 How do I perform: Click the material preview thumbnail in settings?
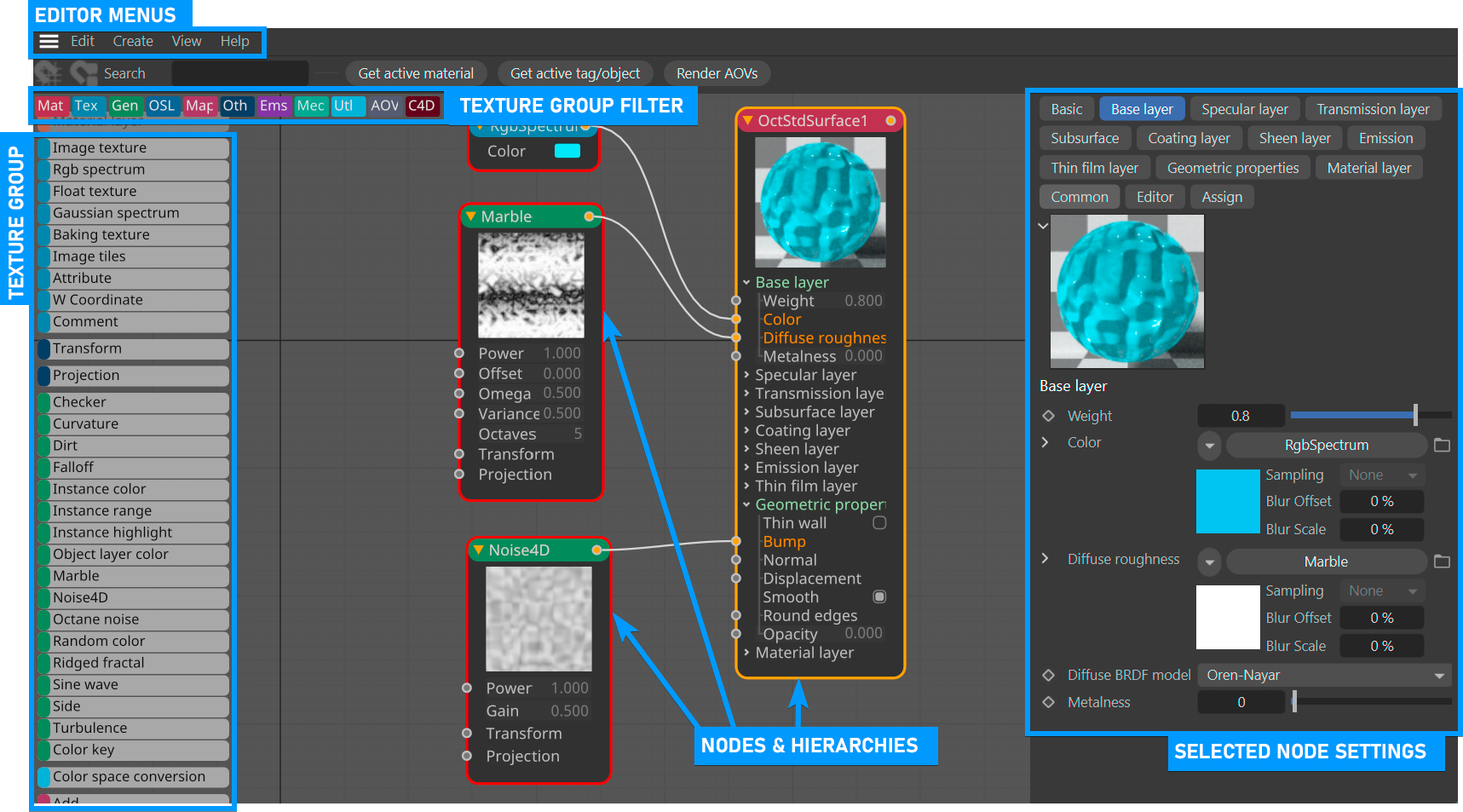(1127, 291)
